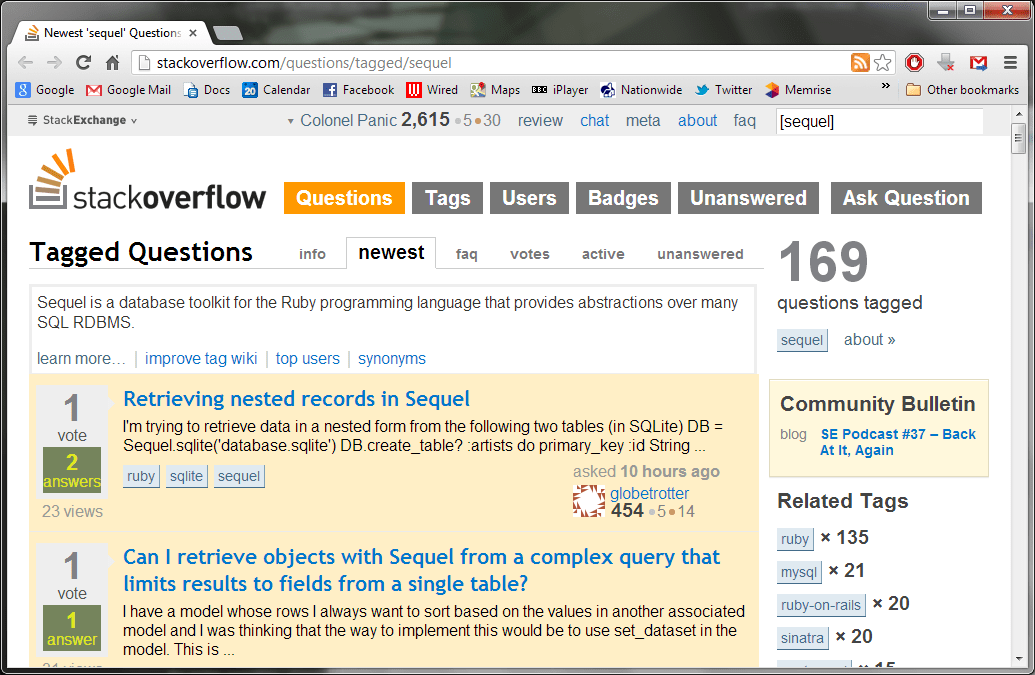
Task: Click learn more in the tag description
Action: point(81,358)
